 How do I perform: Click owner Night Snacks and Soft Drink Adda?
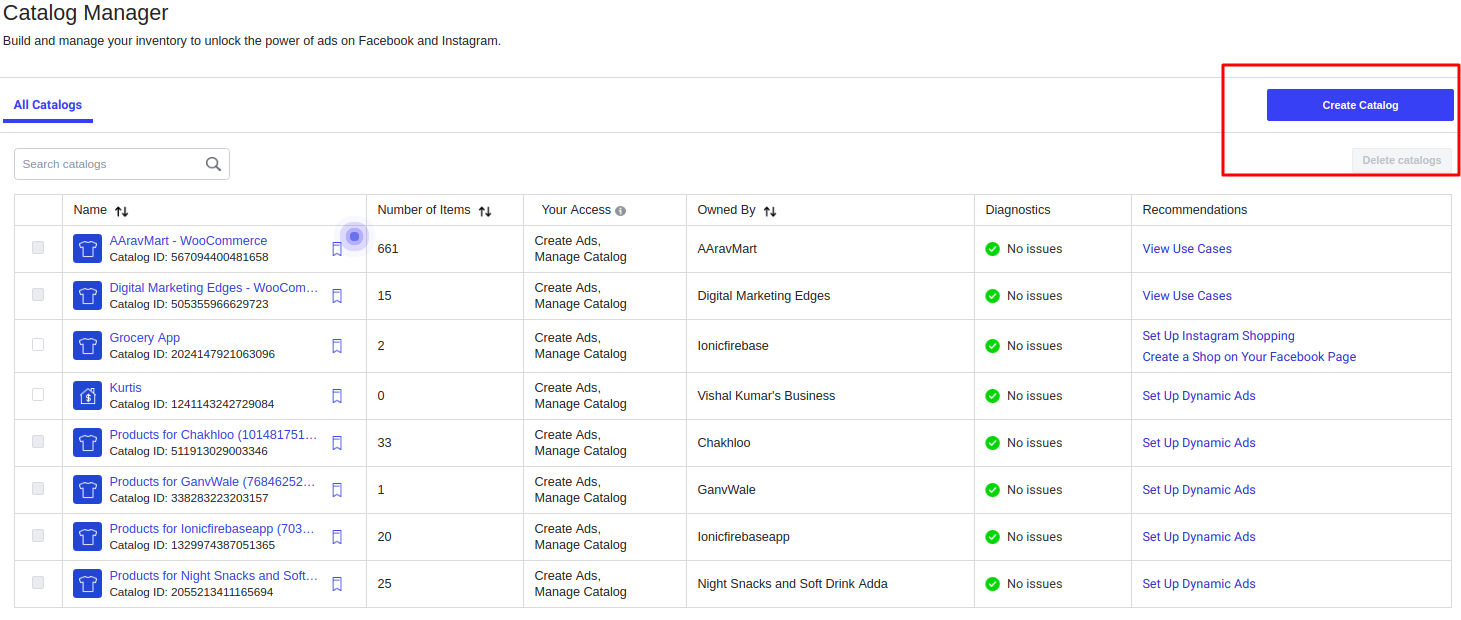(793, 584)
